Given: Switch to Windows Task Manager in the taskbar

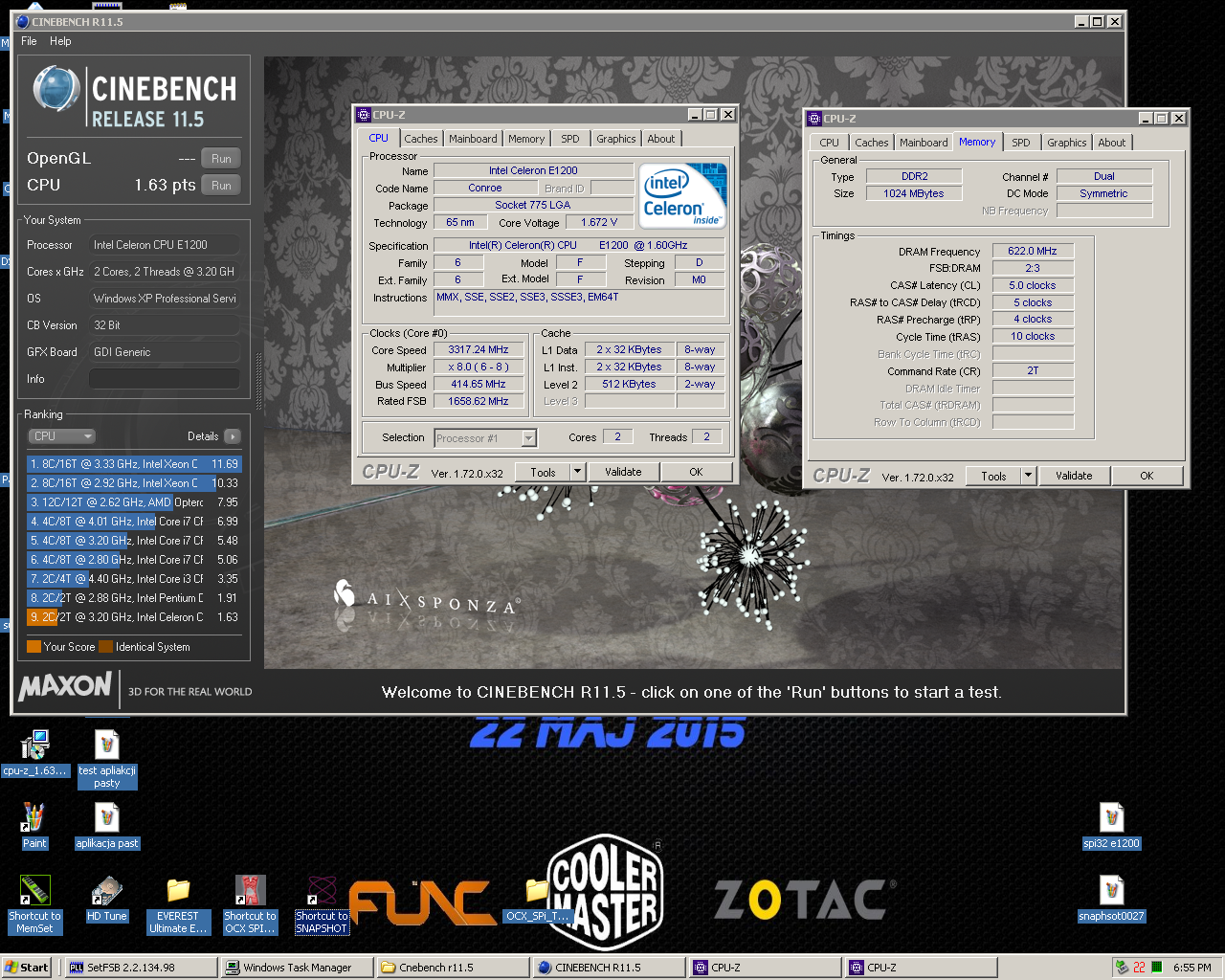Looking at the screenshot, I should (297, 968).
